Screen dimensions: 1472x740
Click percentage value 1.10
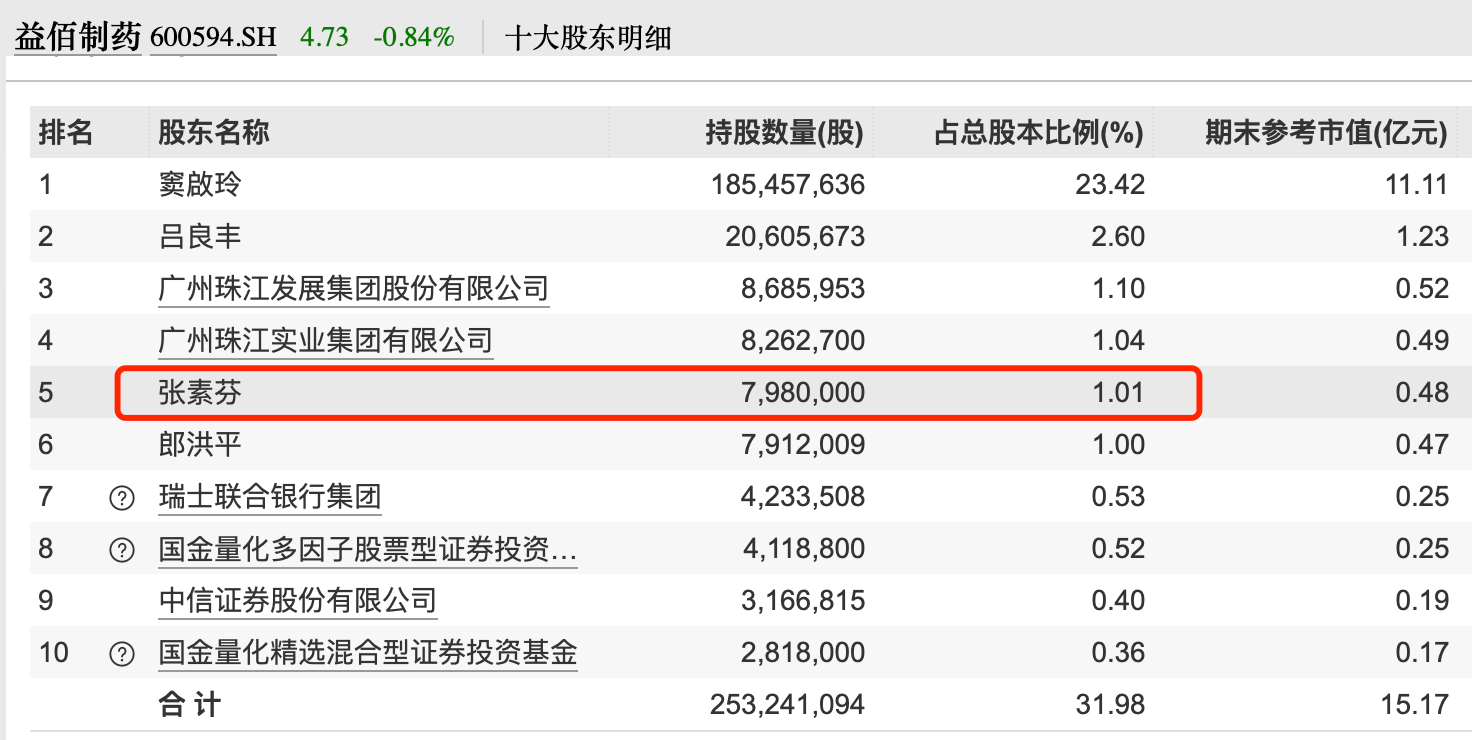coord(1119,289)
